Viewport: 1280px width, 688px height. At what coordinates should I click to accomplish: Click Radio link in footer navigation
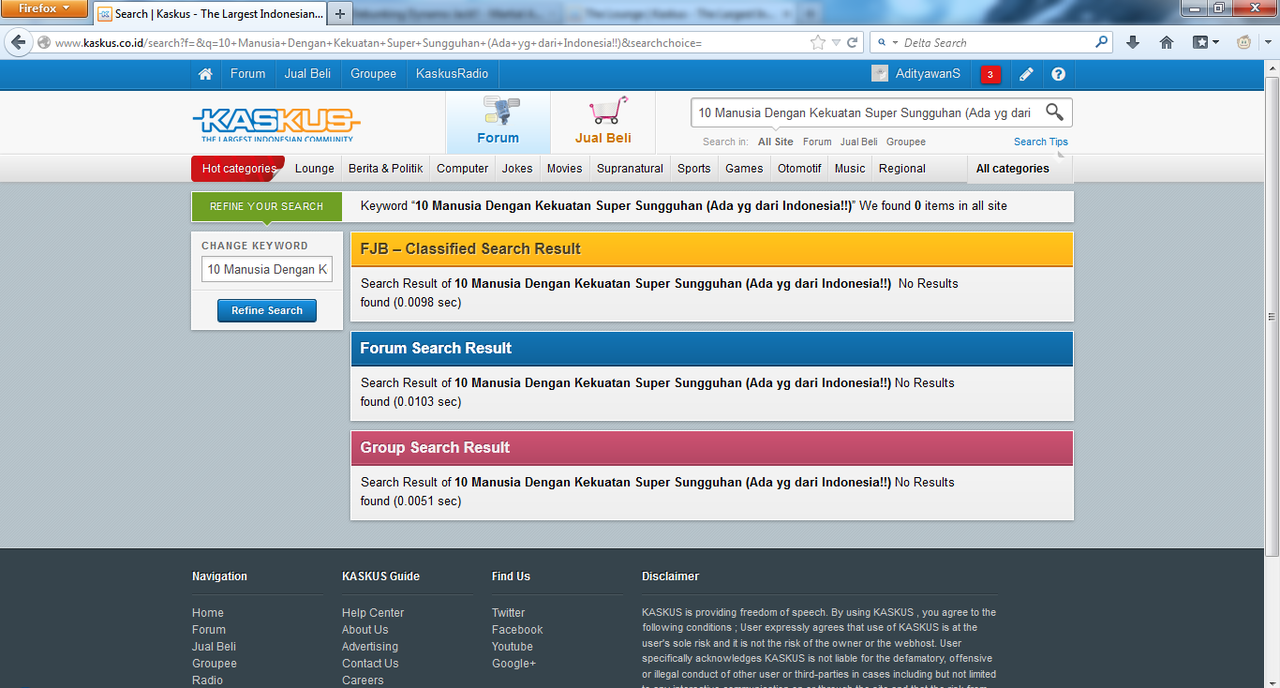click(207, 681)
